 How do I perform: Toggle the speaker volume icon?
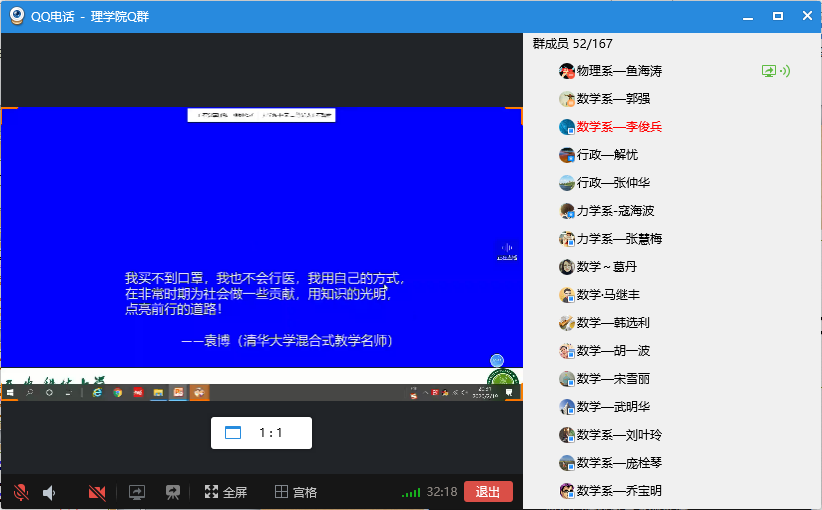(x=49, y=492)
